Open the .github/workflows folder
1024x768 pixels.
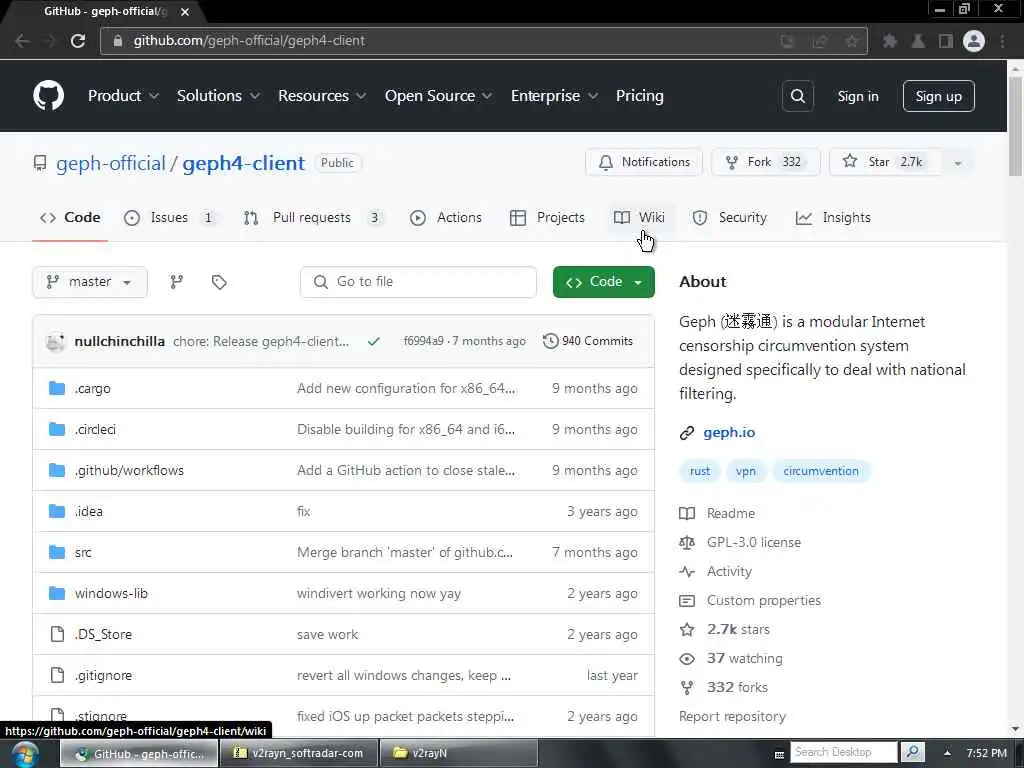pos(129,471)
